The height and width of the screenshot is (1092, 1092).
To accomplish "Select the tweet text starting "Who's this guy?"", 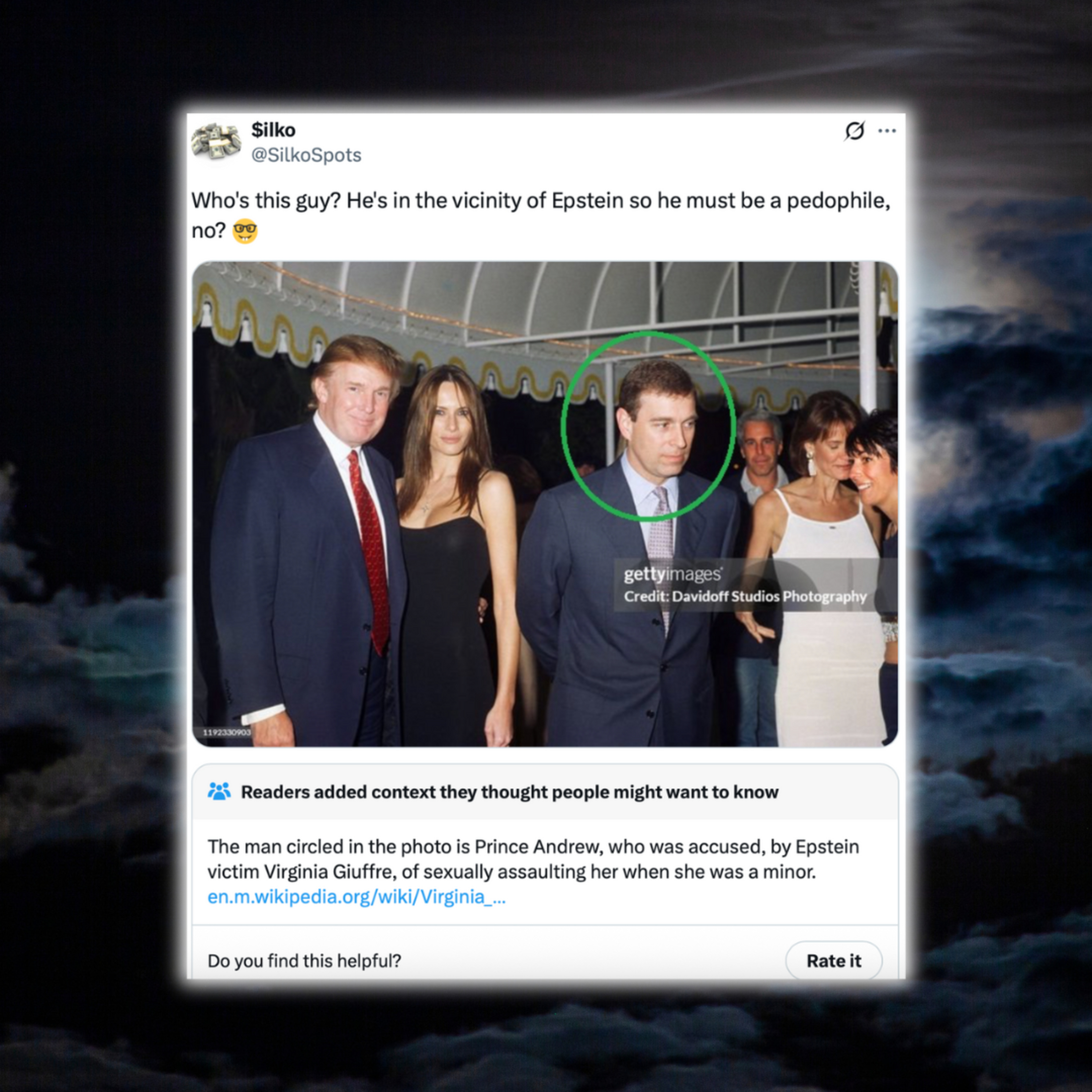I will tap(541, 215).
